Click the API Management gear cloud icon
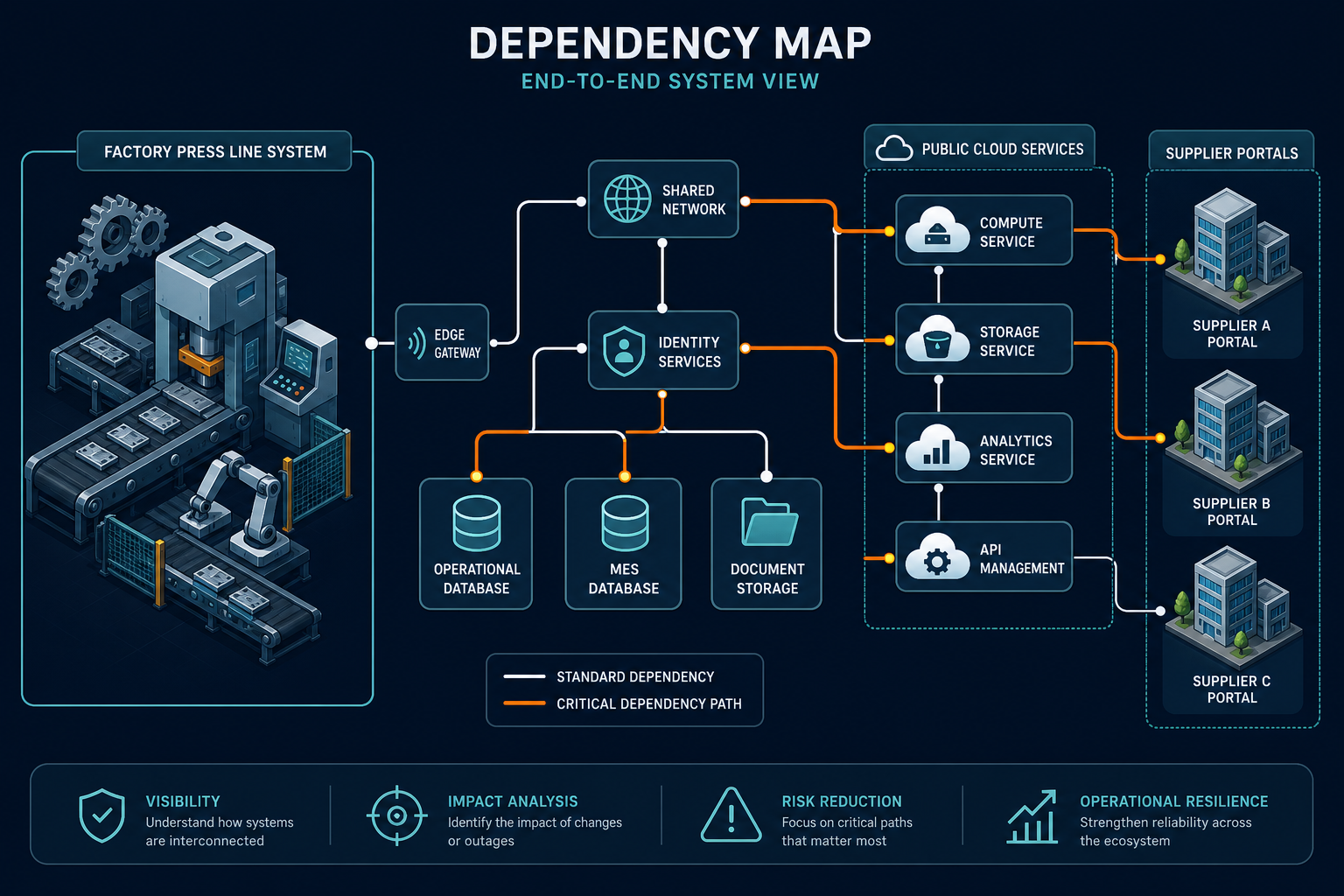Screen dimensions: 1344x896 click(x=937, y=556)
